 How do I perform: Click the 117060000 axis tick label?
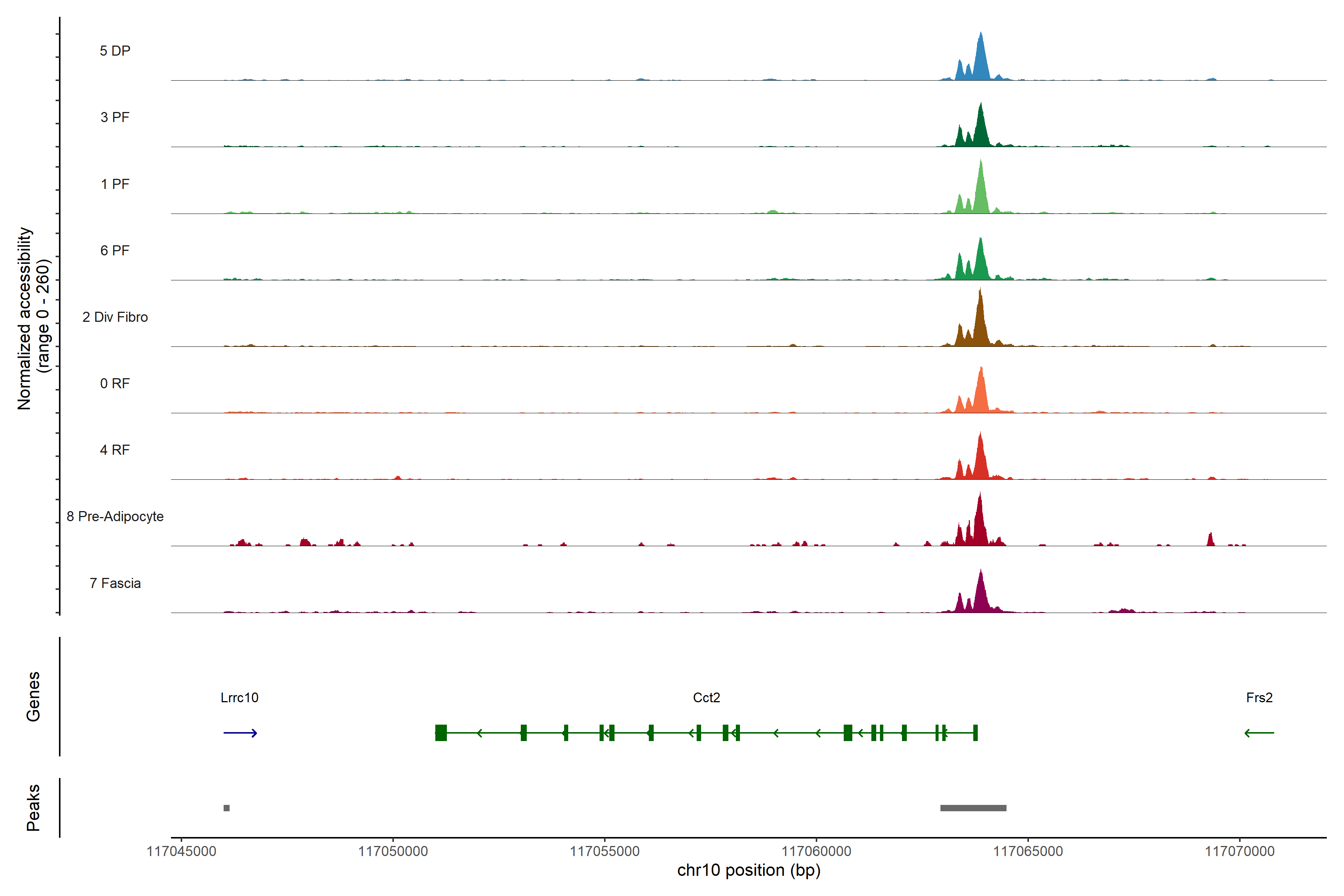point(816,852)
